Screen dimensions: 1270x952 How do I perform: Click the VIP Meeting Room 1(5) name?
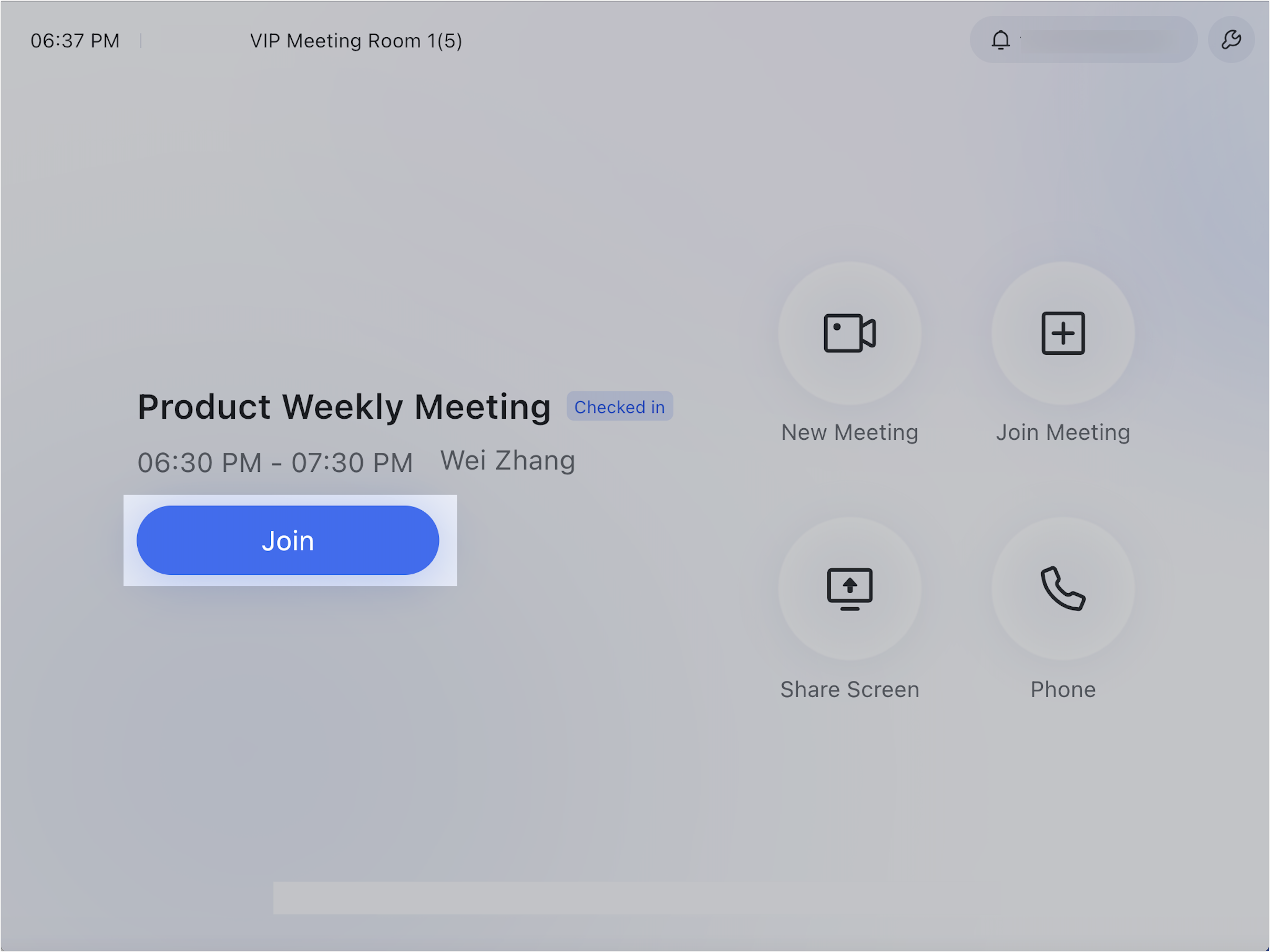[x=356, y=42]
